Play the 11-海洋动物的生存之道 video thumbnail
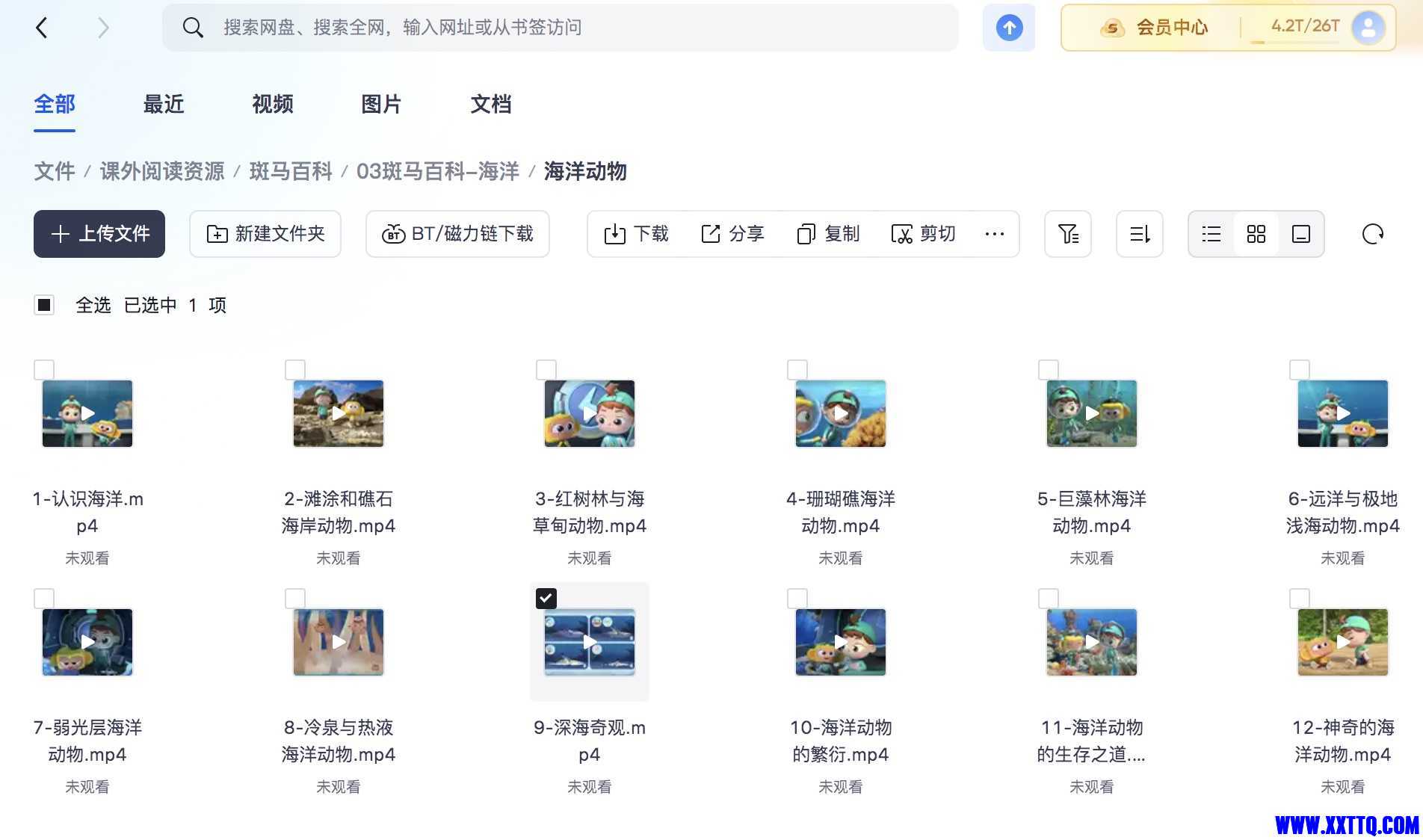Image resolution: width=1423 pixels, height=840 pixels. (1092, 642)
